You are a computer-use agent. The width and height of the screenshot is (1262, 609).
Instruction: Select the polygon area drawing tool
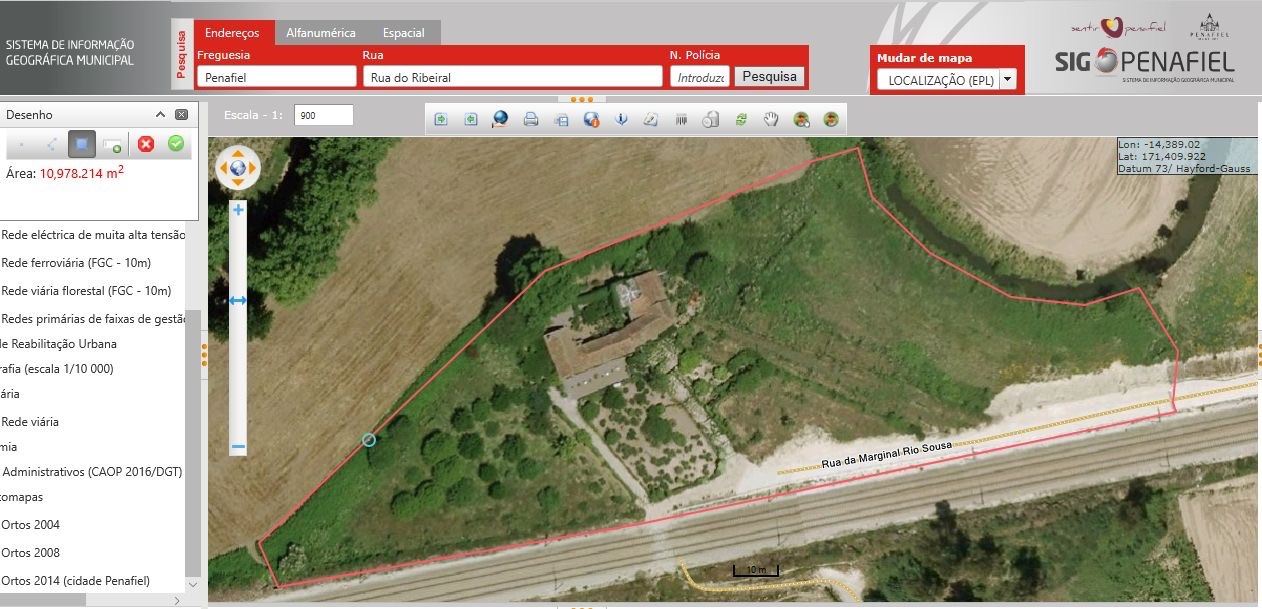coord(82,144)
